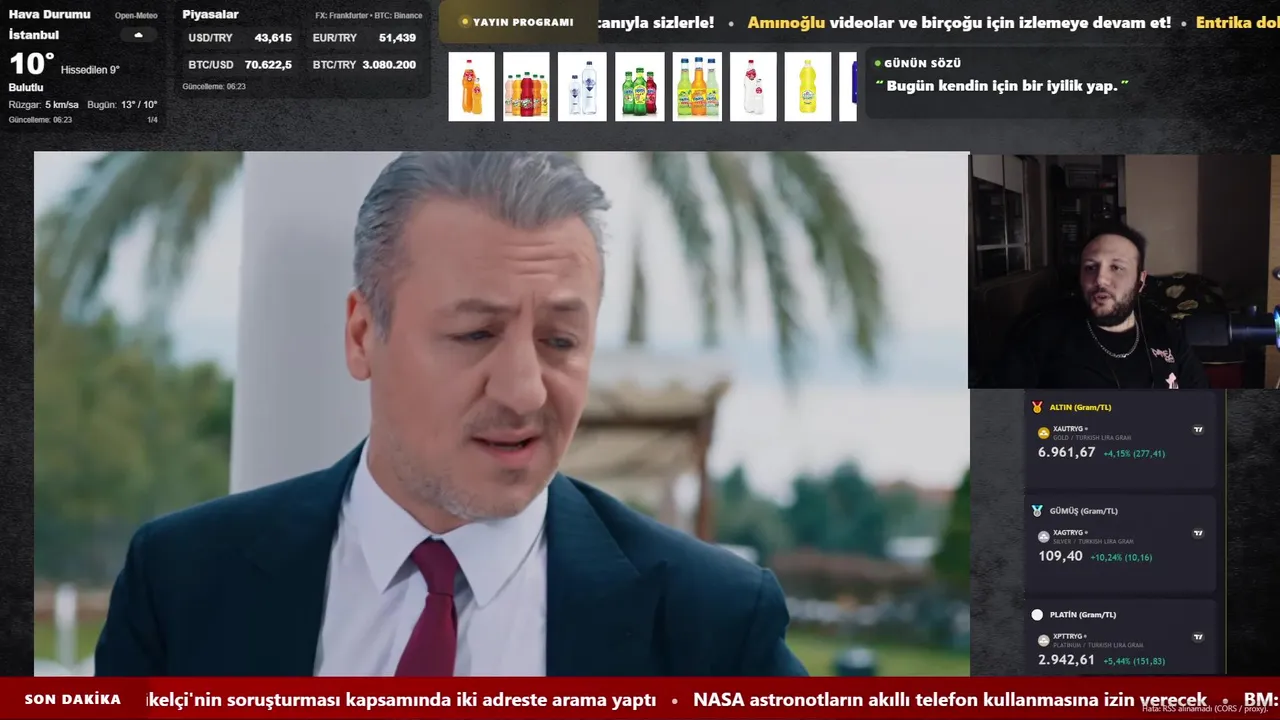Select the yellow lemonade bottle thumbnail
Viewport: 1280px width, 720px height.
pyautogui.click(x=808, y=87)
